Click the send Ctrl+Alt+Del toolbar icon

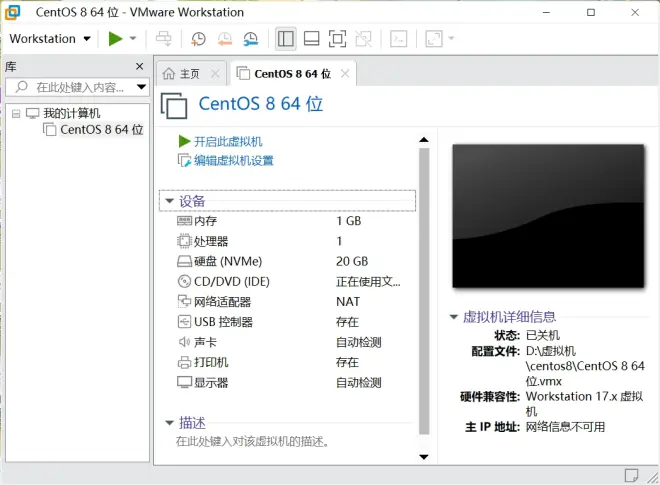pos(164,39)
